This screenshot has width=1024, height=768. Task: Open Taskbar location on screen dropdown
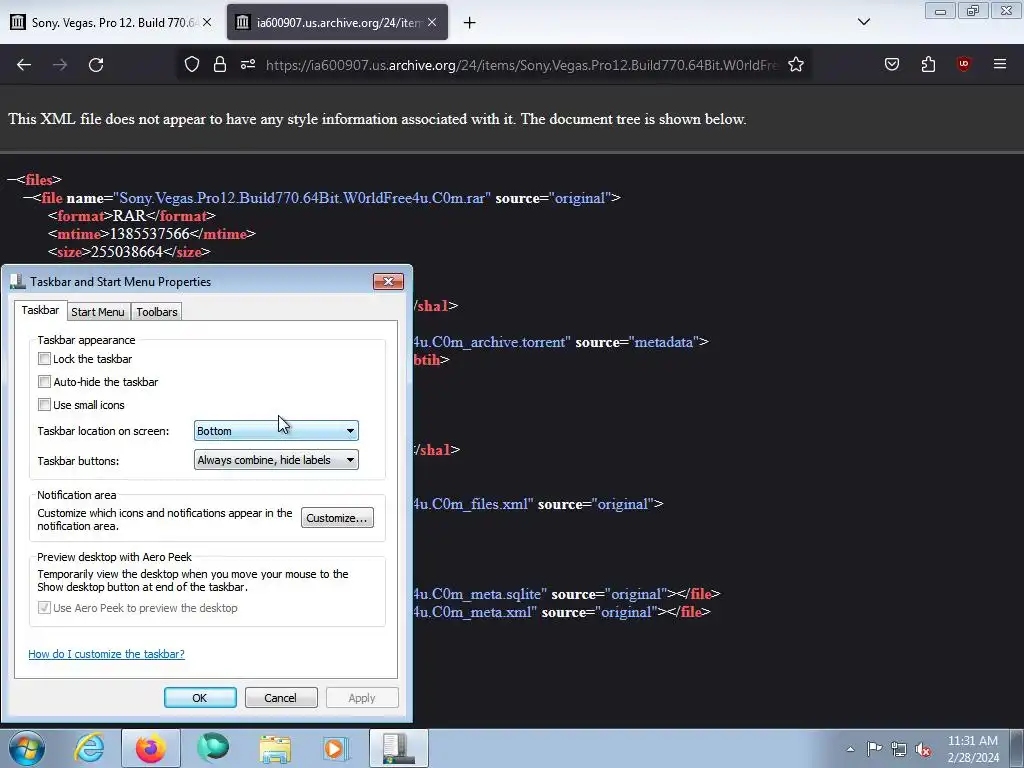(x=276, y=430)
